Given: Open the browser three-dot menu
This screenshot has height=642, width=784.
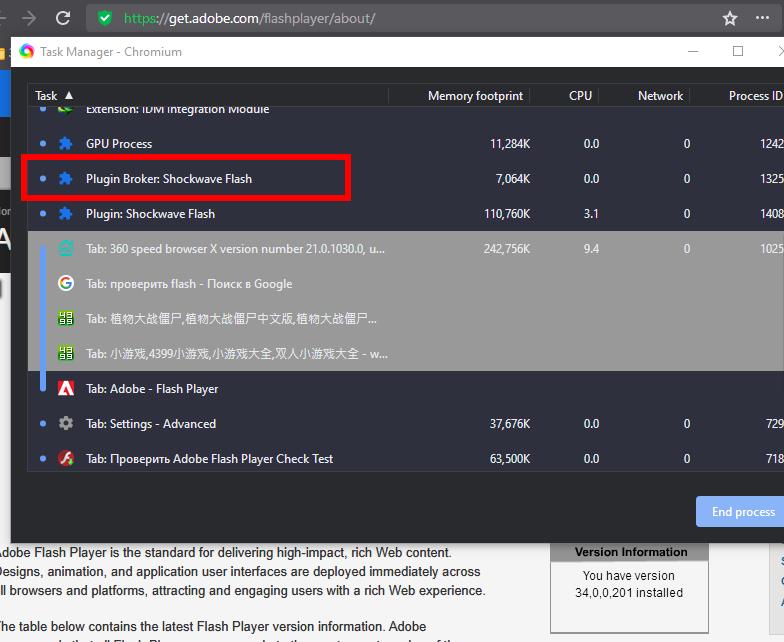Looking at the screenshot, I should (x=762, y=18).
